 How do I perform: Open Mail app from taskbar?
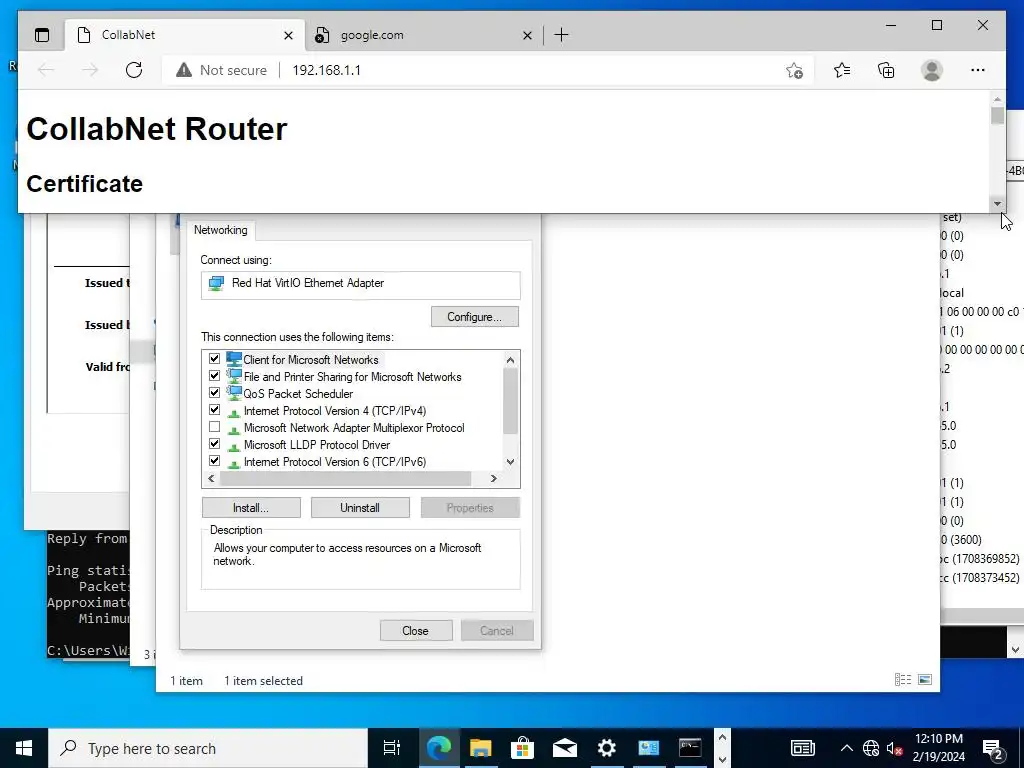point(565,748)
